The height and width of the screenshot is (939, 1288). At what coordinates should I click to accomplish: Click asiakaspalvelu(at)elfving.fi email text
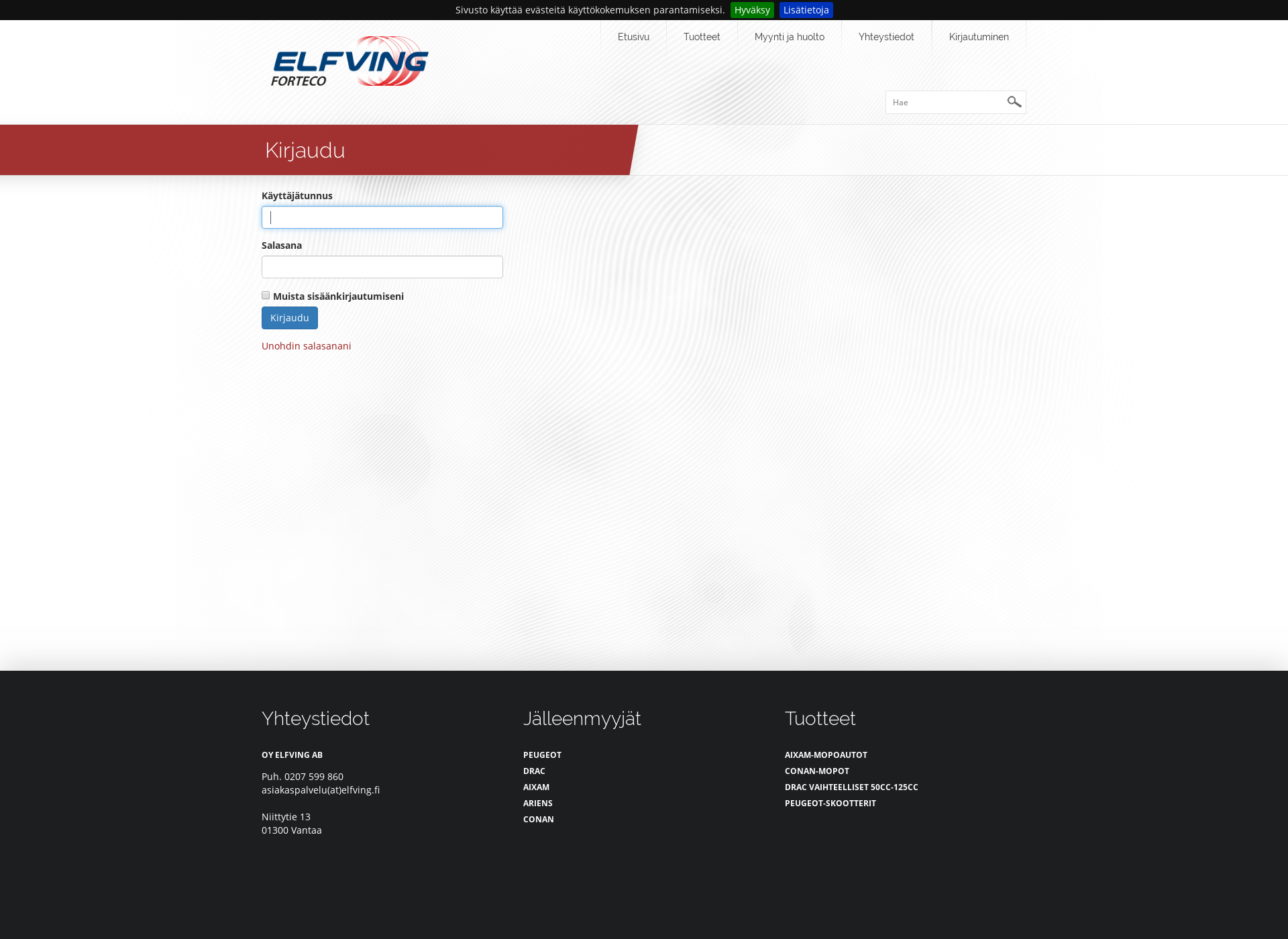pos(321,790)
